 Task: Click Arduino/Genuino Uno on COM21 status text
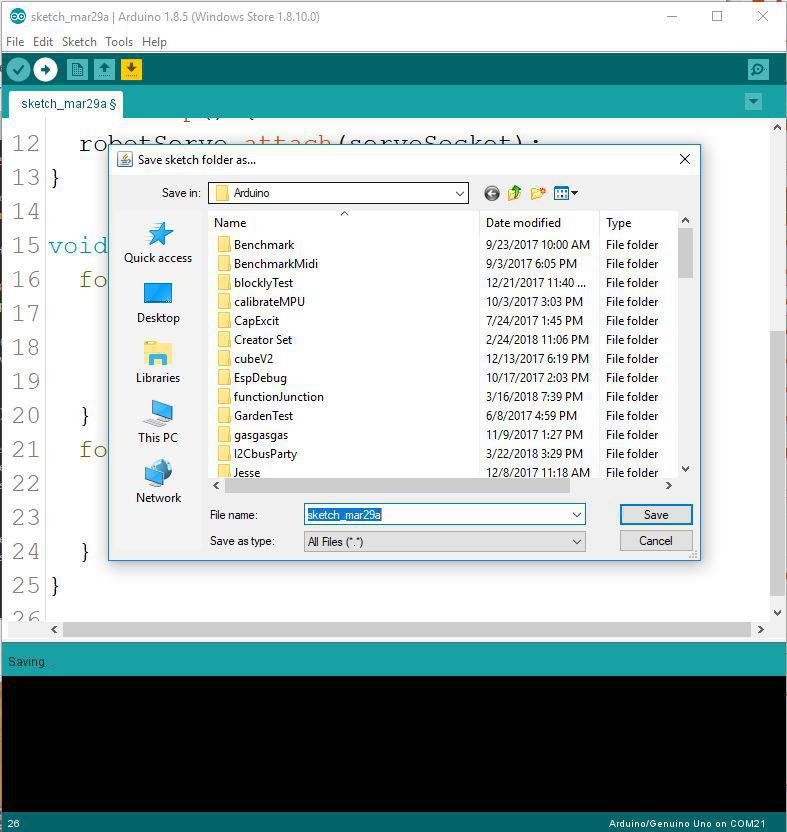click(x=687, y=823)
